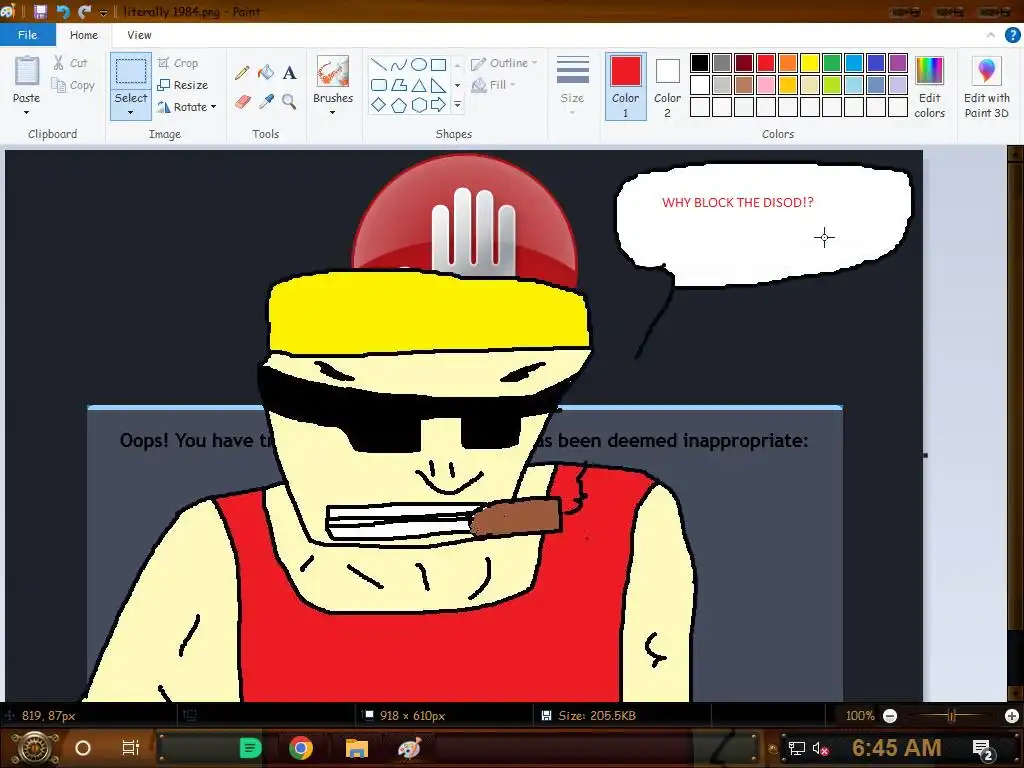Select the Pencil tool
Image resolution: width=1024 pixels, height=768 pixels.
tap(242, 72)
